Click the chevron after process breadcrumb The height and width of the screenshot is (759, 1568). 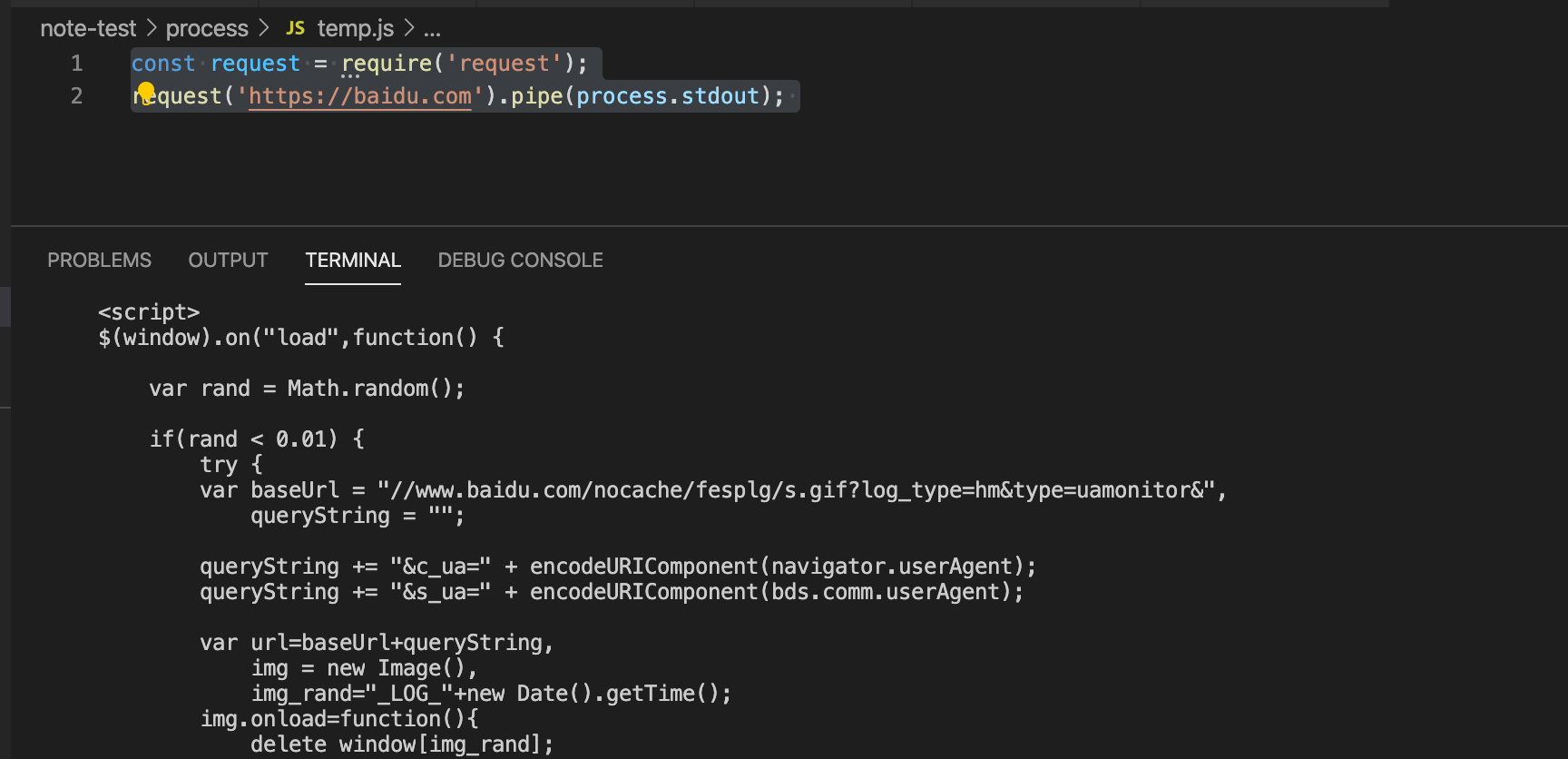click(263, 28)
